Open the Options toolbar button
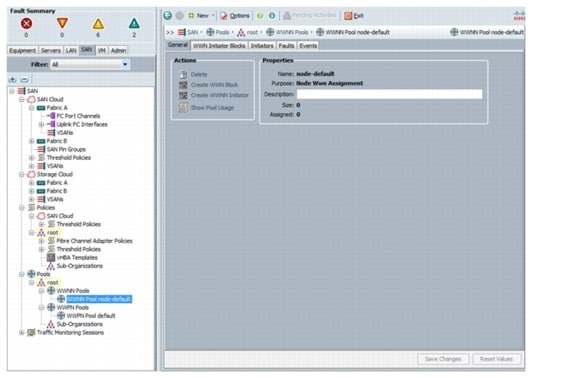Viewport: 576px width, 378px height. coord(235,16)
